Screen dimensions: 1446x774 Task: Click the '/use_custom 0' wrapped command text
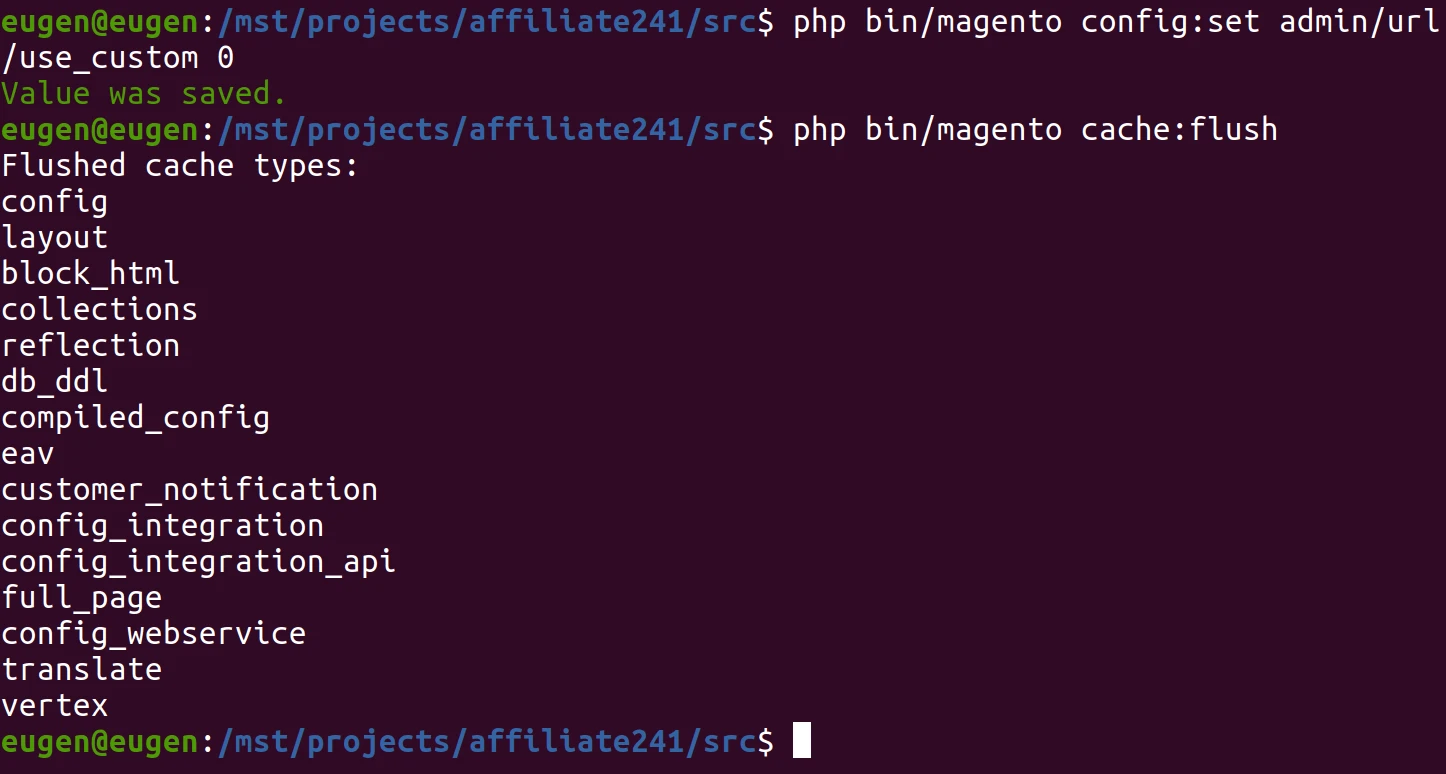point(117,58)
